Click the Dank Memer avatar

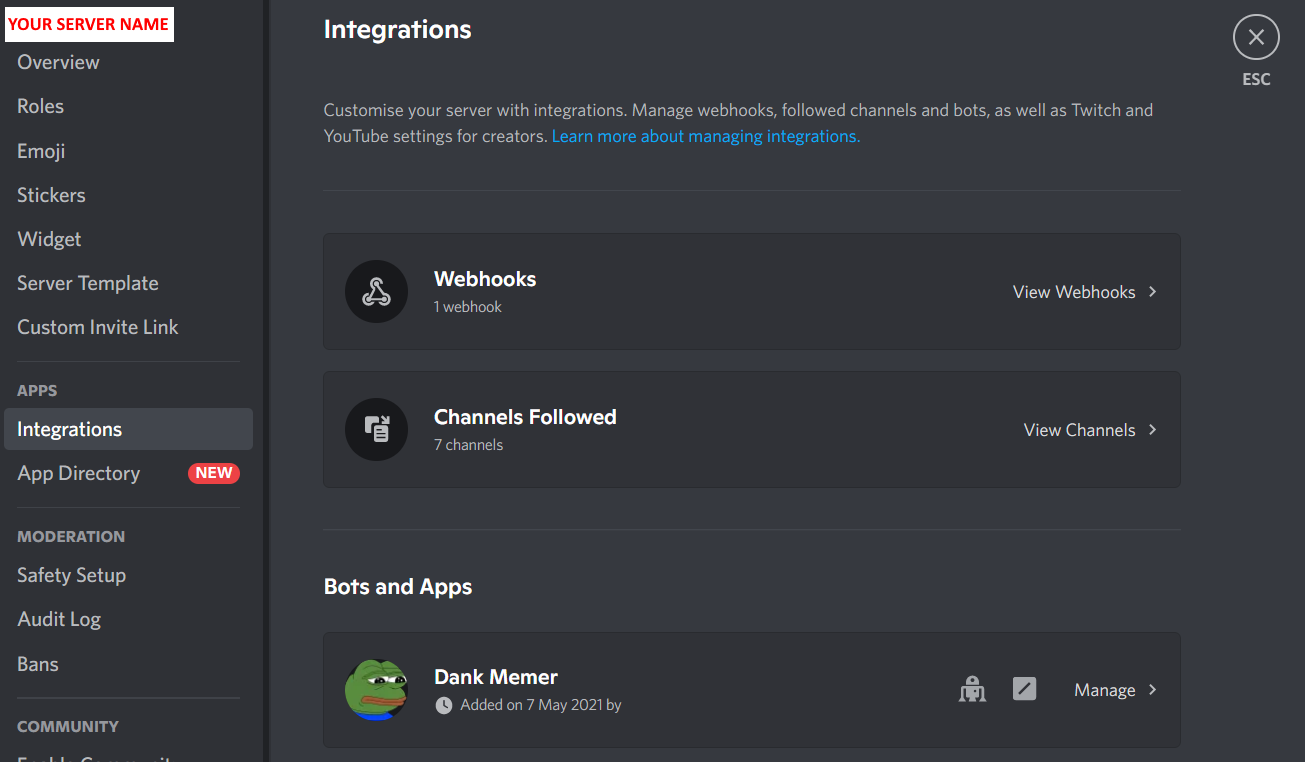pos(376,690)
